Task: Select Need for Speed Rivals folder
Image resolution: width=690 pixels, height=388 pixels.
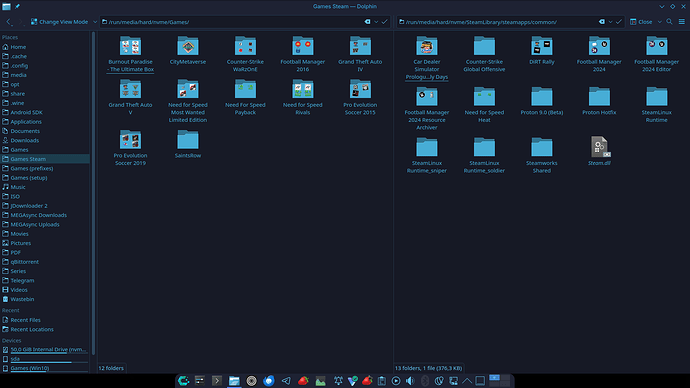Action: [303, 97]
